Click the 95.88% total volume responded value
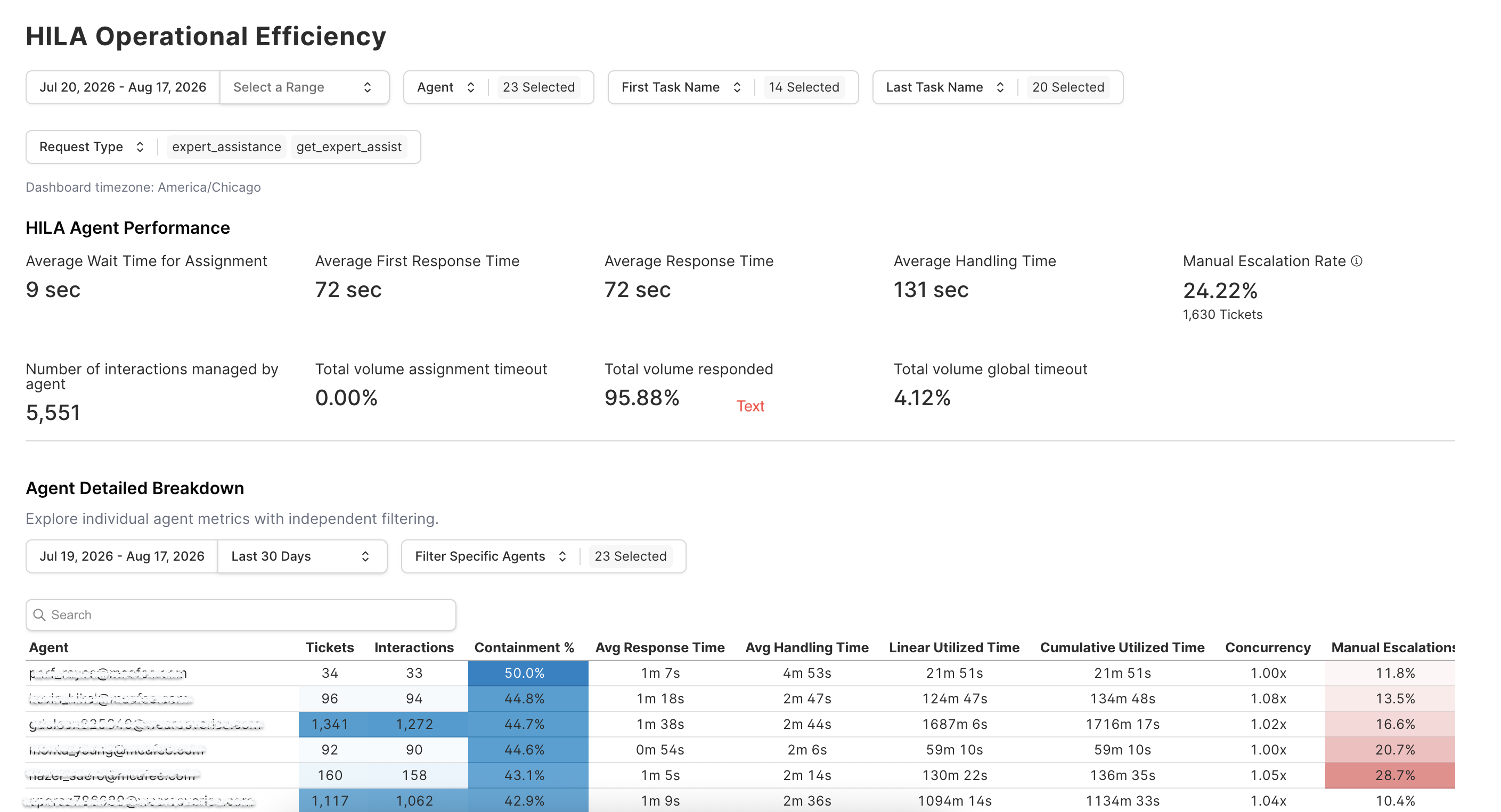The image size is (1501, 812). pyautogui.click(x=641, y=398)
